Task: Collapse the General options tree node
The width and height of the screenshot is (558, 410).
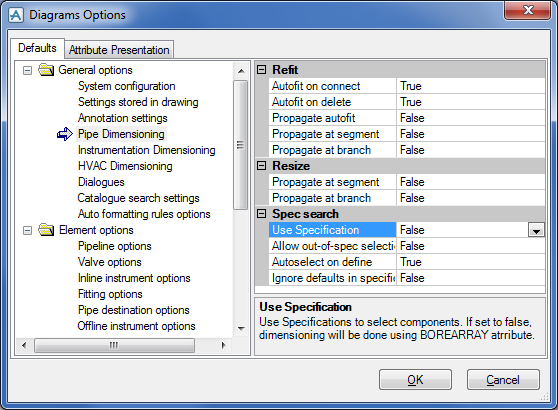Action: 27,70
